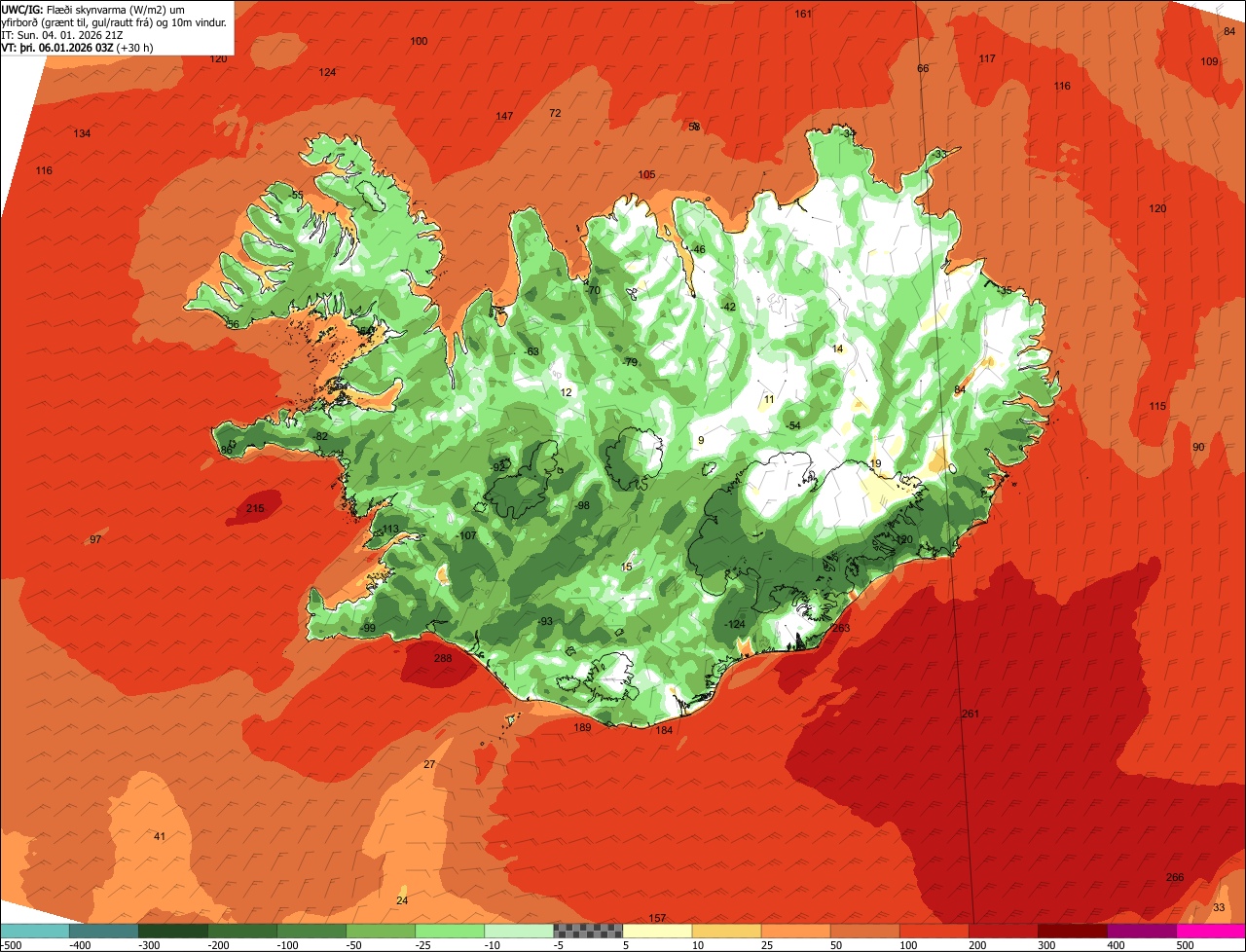Click the flux value '109' in the top right
This screenshot has width=1246, height=952.
(1209, 62)
